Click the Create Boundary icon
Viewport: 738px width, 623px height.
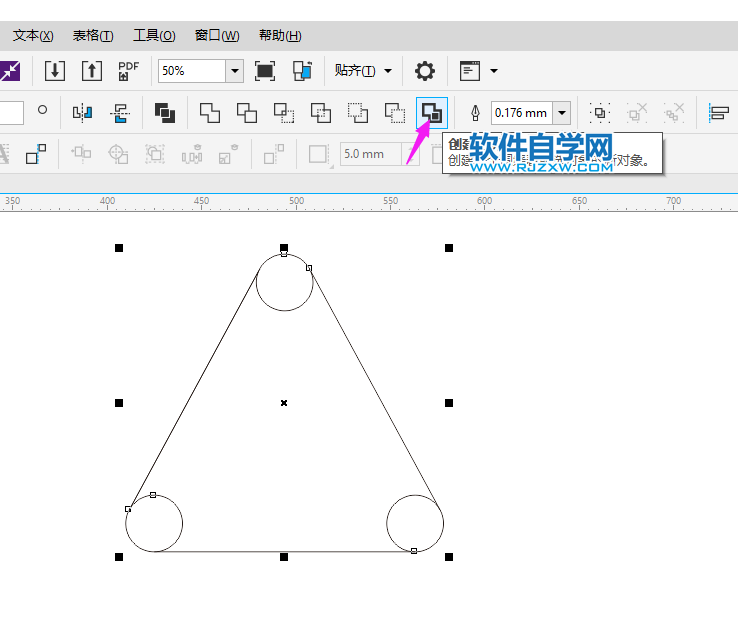coord(432,112)
